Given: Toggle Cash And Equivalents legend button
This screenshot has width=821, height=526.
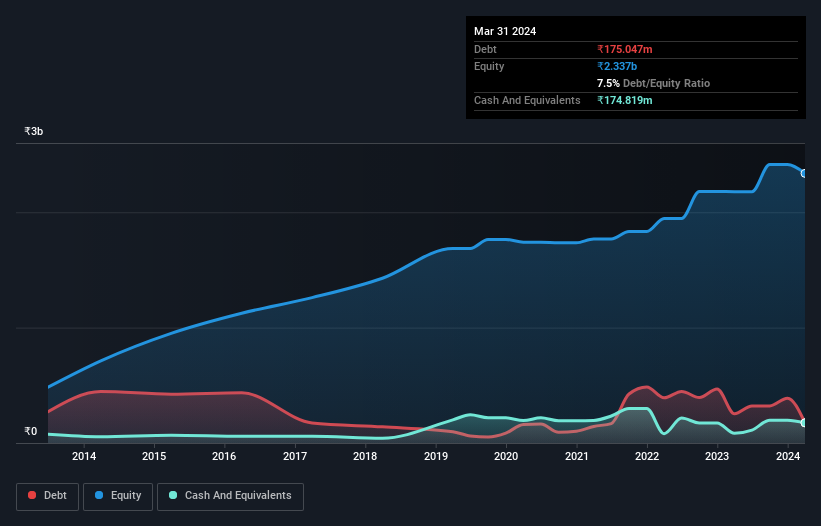Looking at the screenshot, I should click(230, 496).
